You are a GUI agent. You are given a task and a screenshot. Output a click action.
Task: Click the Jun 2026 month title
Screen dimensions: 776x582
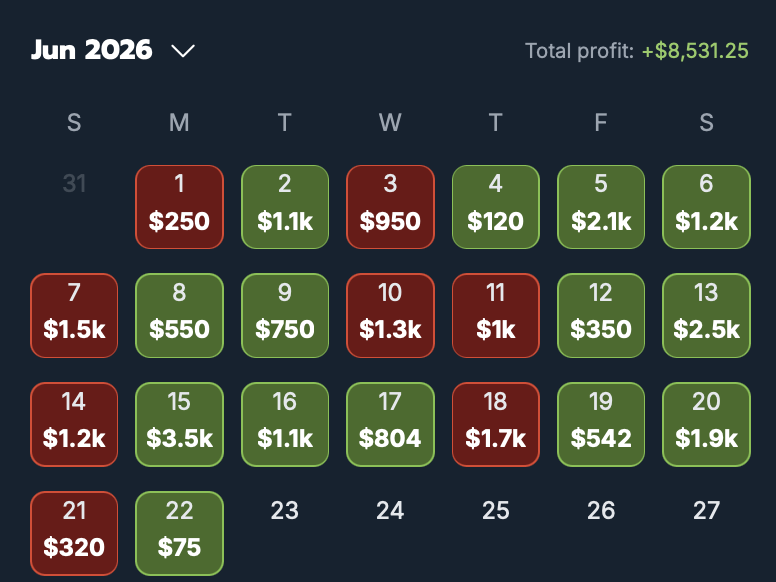[92, 50]
